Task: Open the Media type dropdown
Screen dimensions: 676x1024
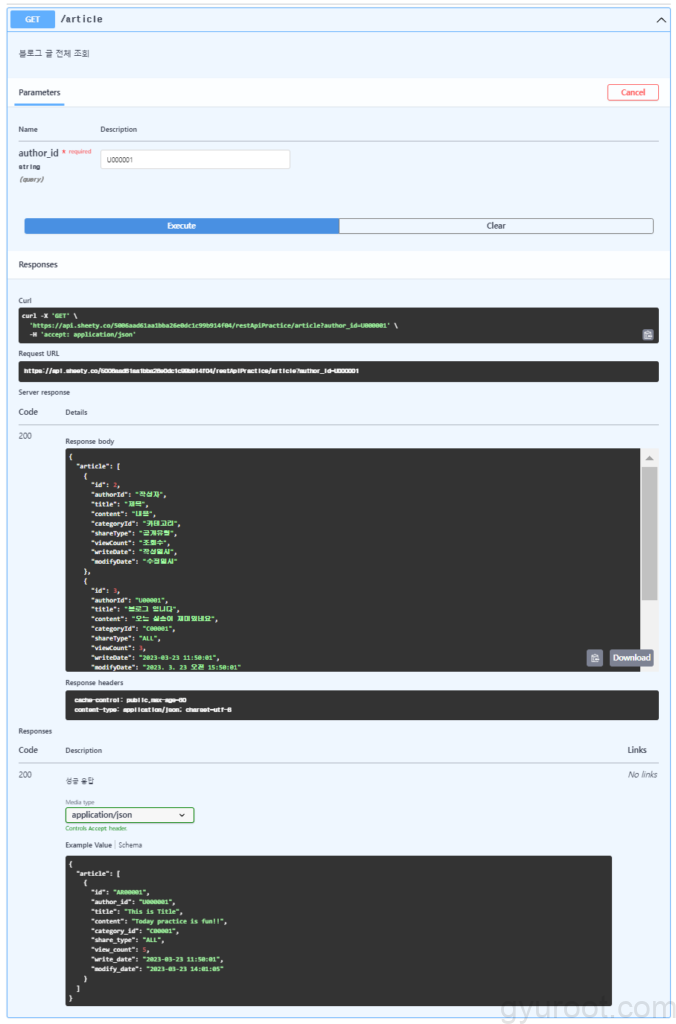Action: point(129,815)
